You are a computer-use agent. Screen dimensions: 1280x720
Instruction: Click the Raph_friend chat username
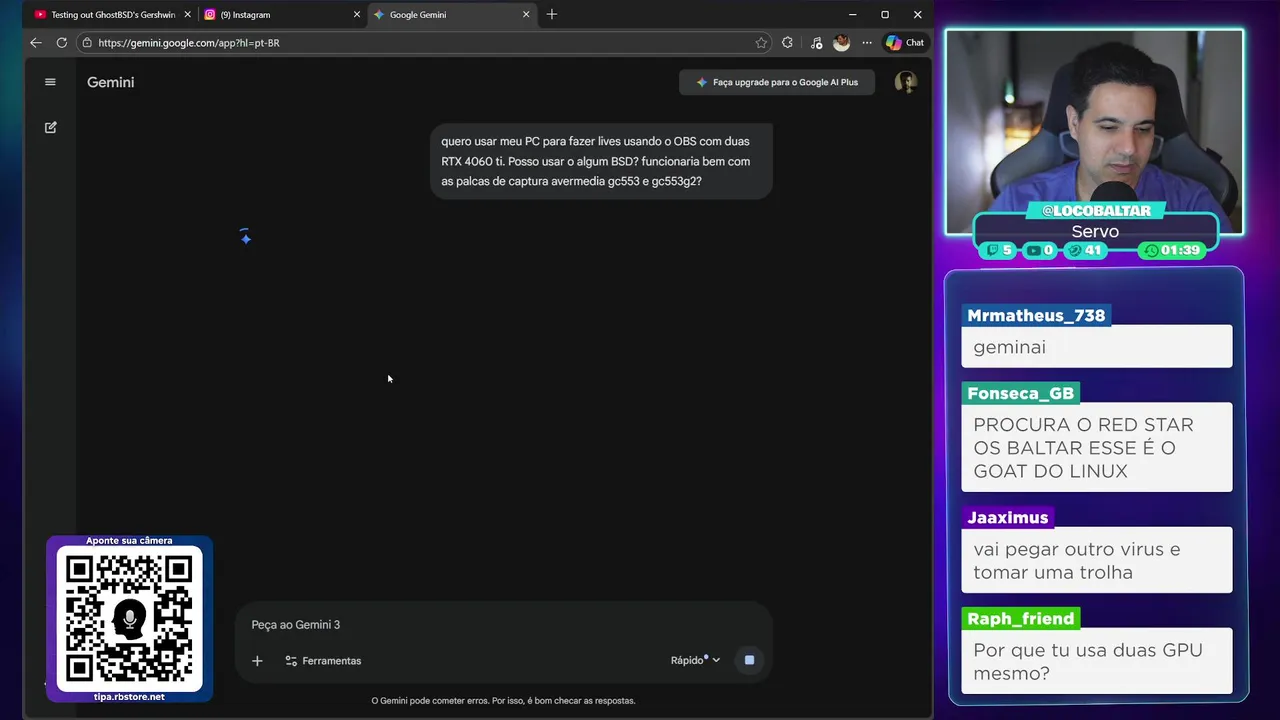[1020, 618]
